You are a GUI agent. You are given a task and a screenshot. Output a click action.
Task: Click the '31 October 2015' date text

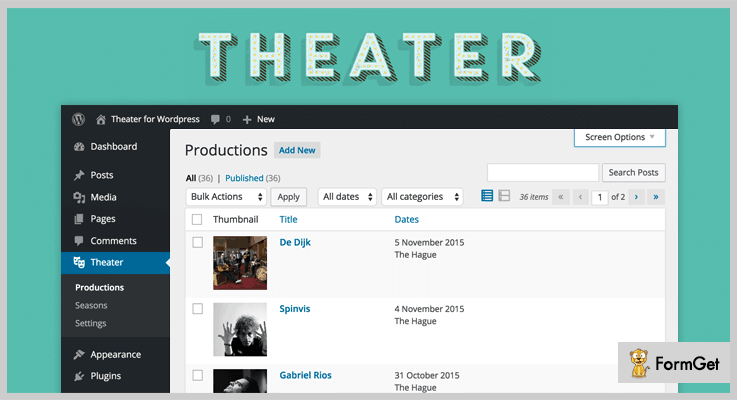tap(427, 376)
